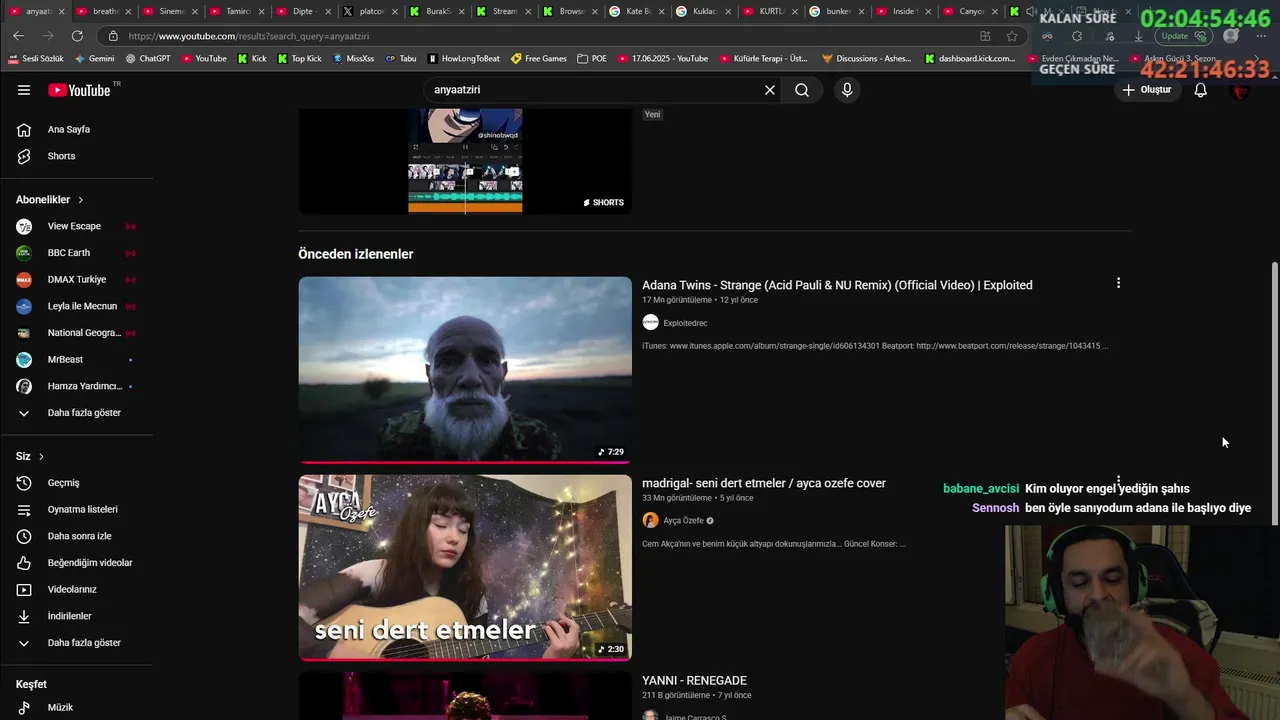
Task: Open options menu for Adana Twins video
Action: click(x=1118, y=283)
